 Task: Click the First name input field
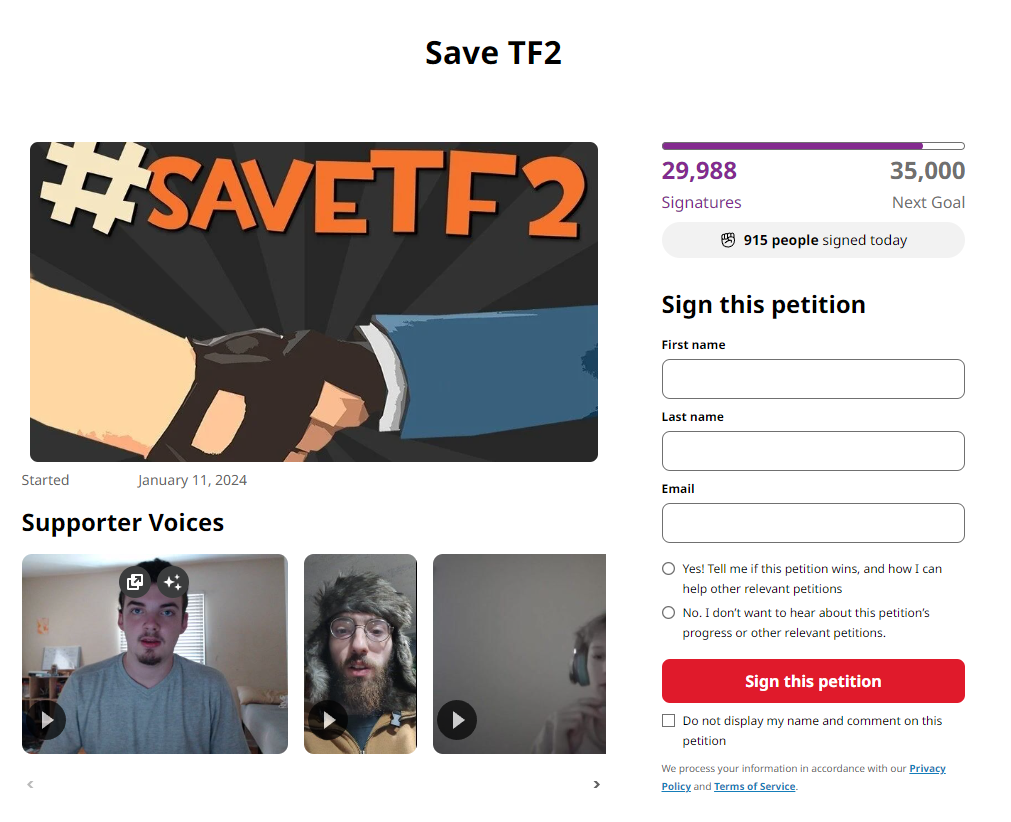[813, 379]
